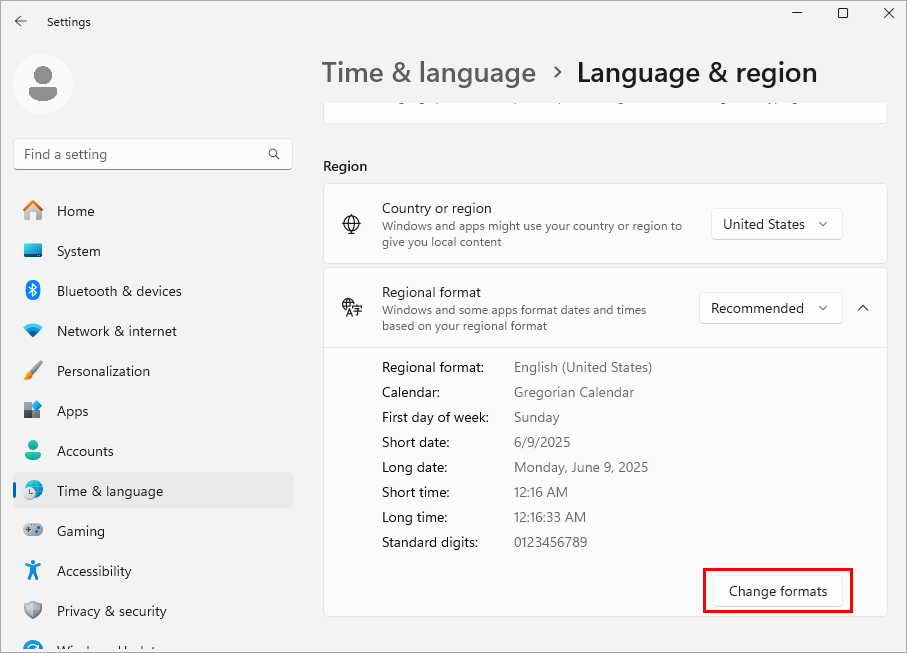The width and height of the screenshot is (907, 653).
Task: Collapse the Regional format section chevron
Action: tap(864, 308)
